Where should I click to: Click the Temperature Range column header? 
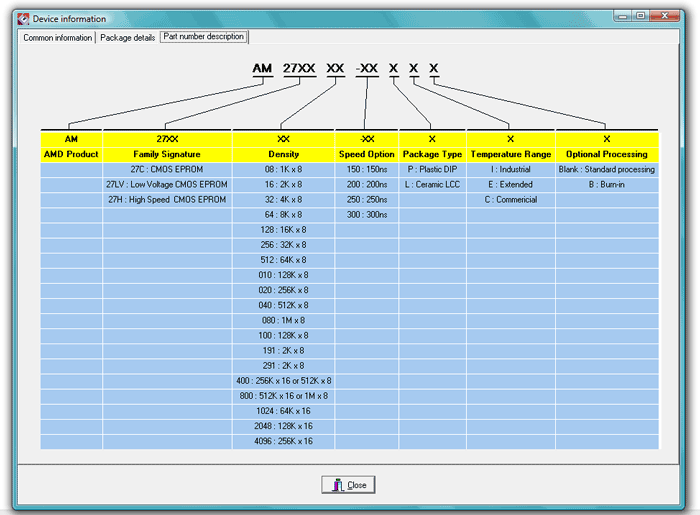tap(511, 154)
